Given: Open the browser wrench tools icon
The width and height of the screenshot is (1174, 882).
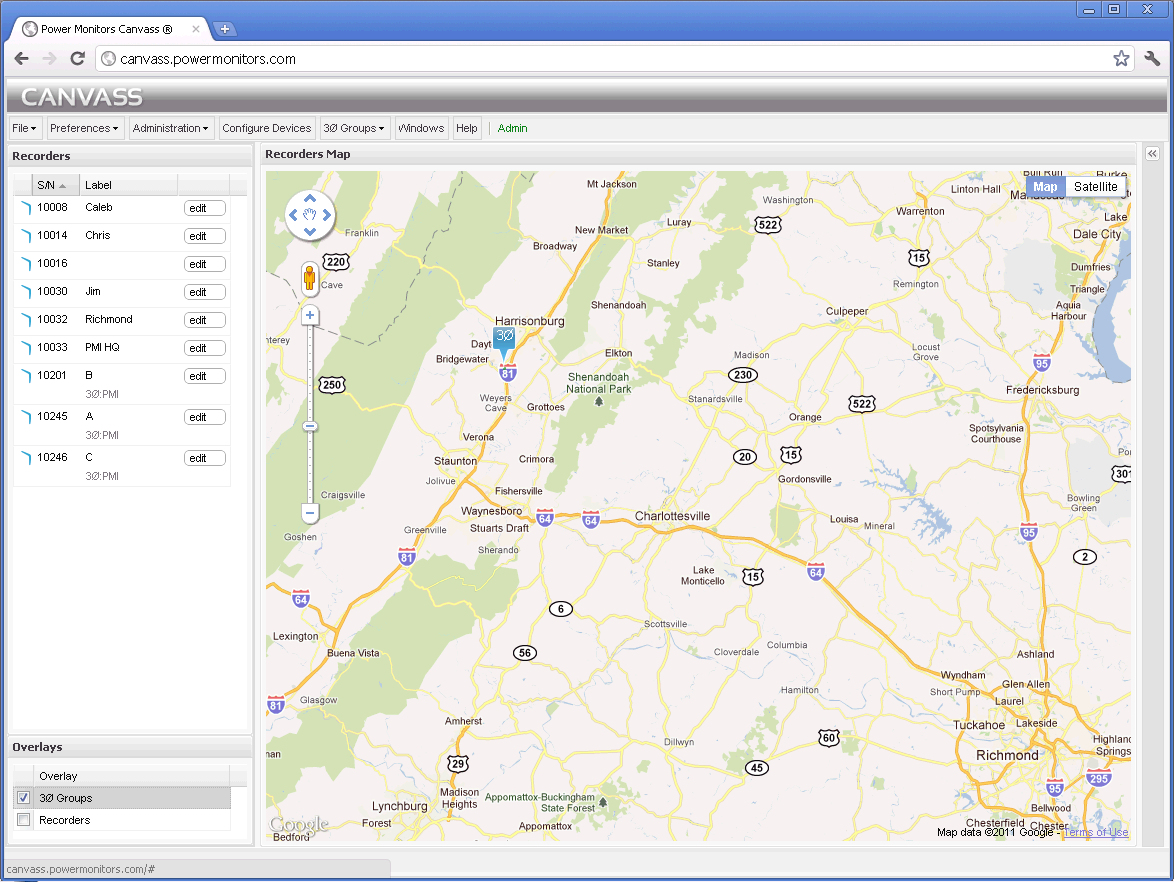Looking at the screenshot, I should click(x=1152, y=58).
